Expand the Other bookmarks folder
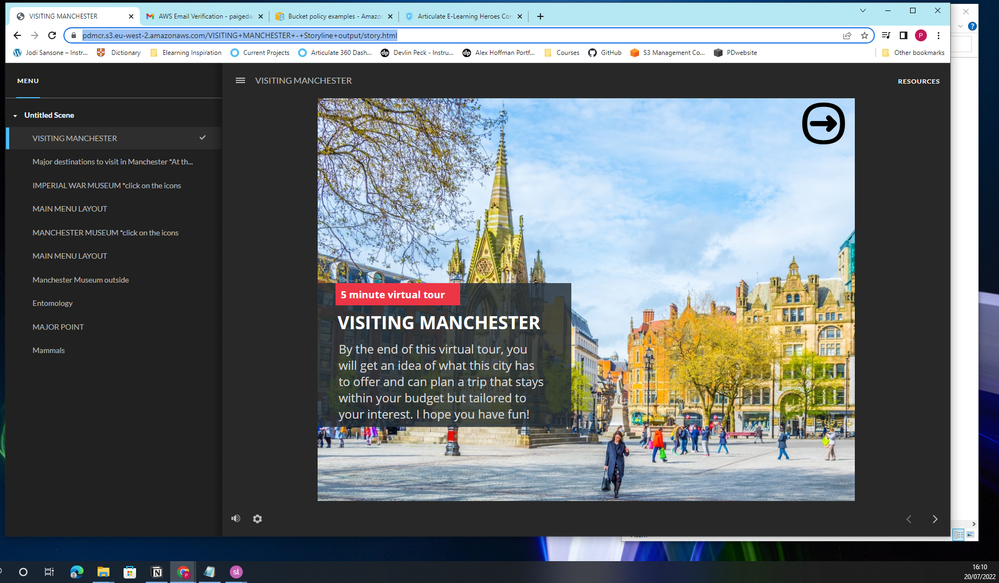The image size is (999, 583). [912, 53]
